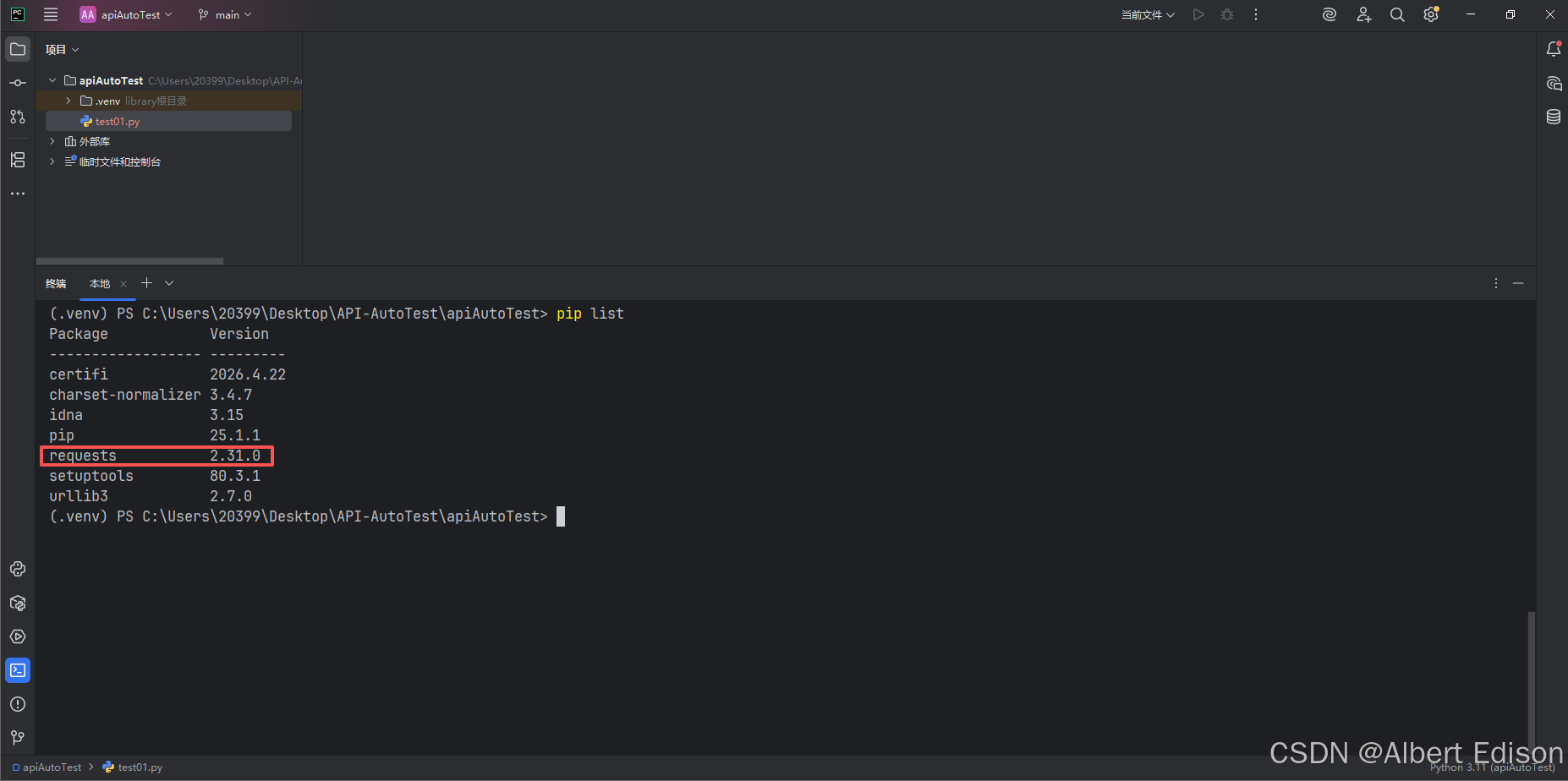
Task: Collapse the apiAutoTest root folder
Action: [x=52, y=80]
